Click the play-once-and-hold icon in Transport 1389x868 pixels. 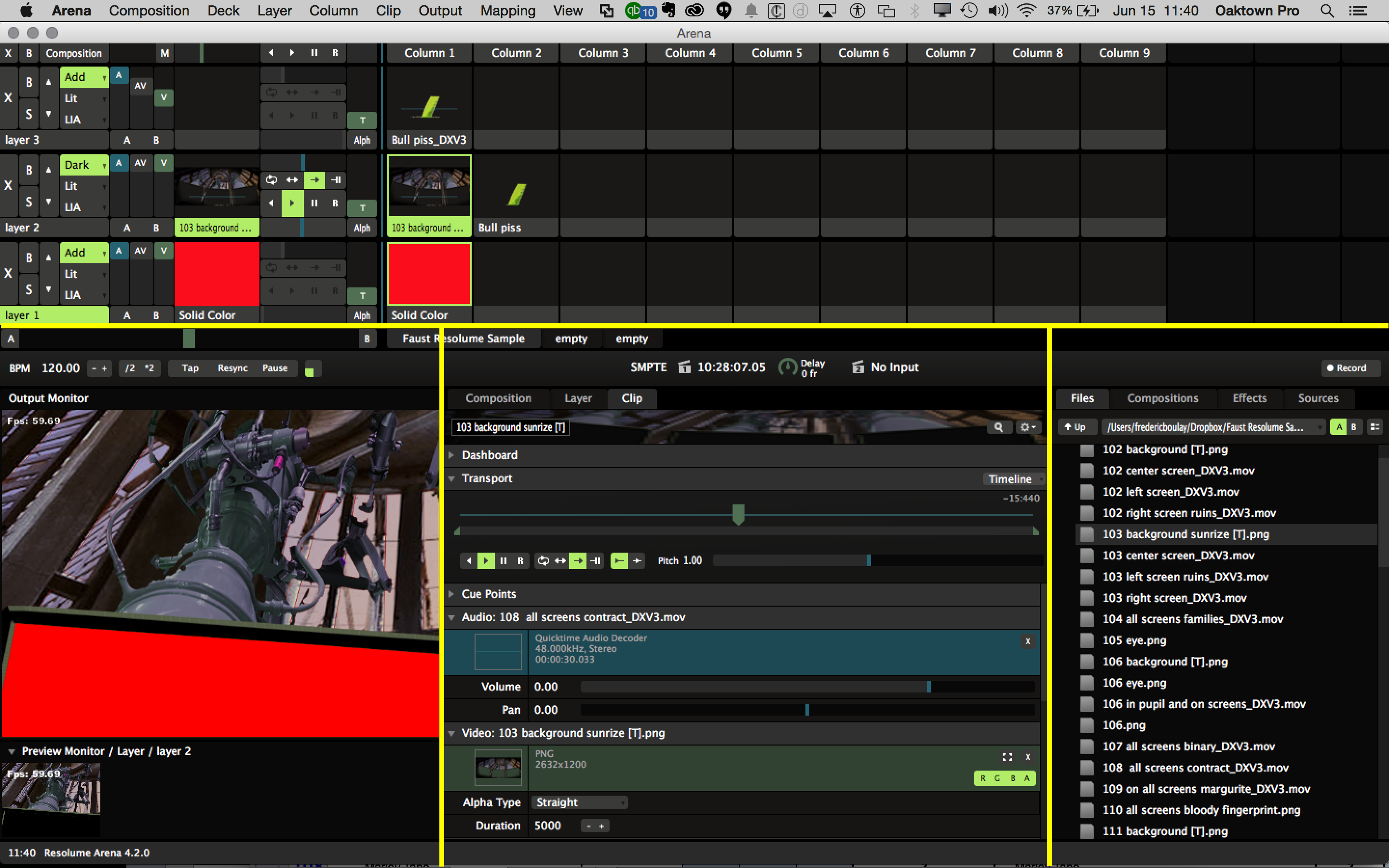595,561
